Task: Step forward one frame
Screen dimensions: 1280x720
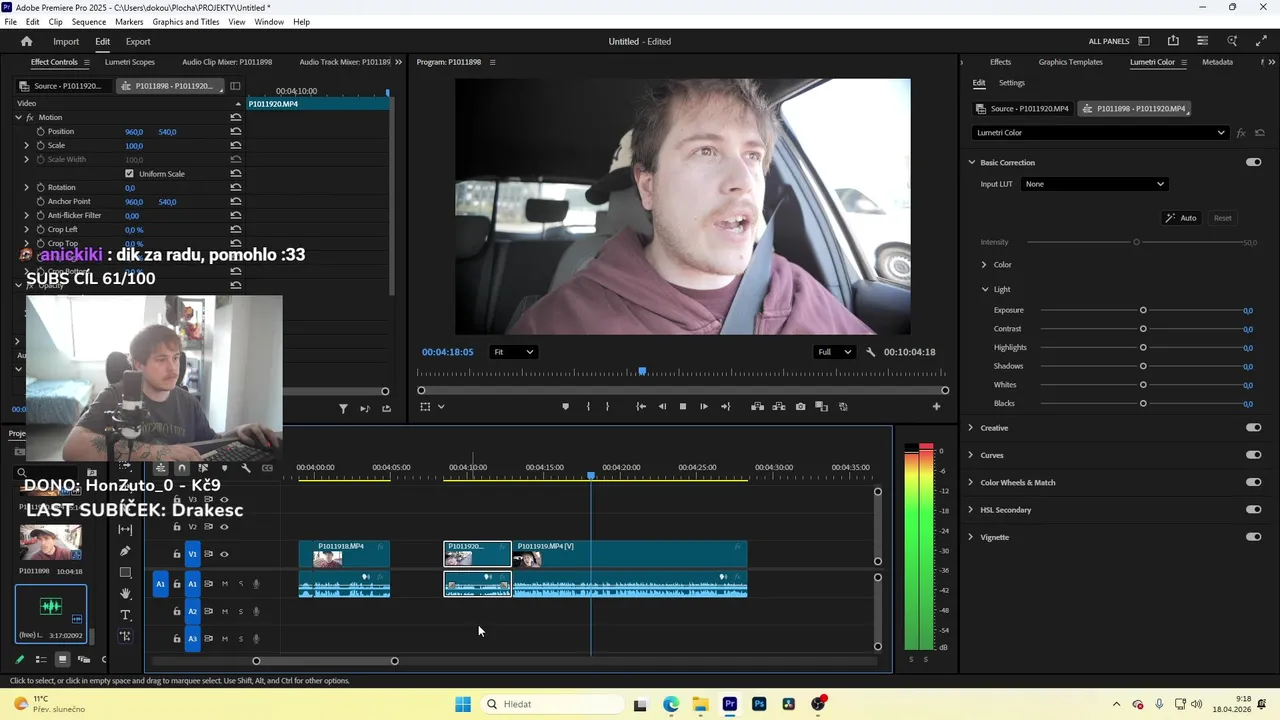Action: pyautogui.click(x=704, y=406)
